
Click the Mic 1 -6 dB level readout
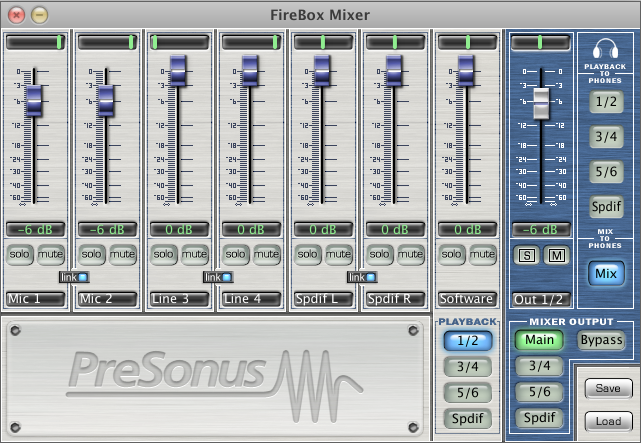pos(36,230)
